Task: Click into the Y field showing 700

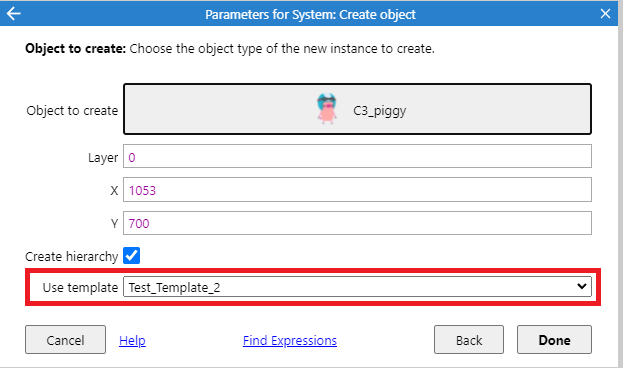Action: (357, 223)
